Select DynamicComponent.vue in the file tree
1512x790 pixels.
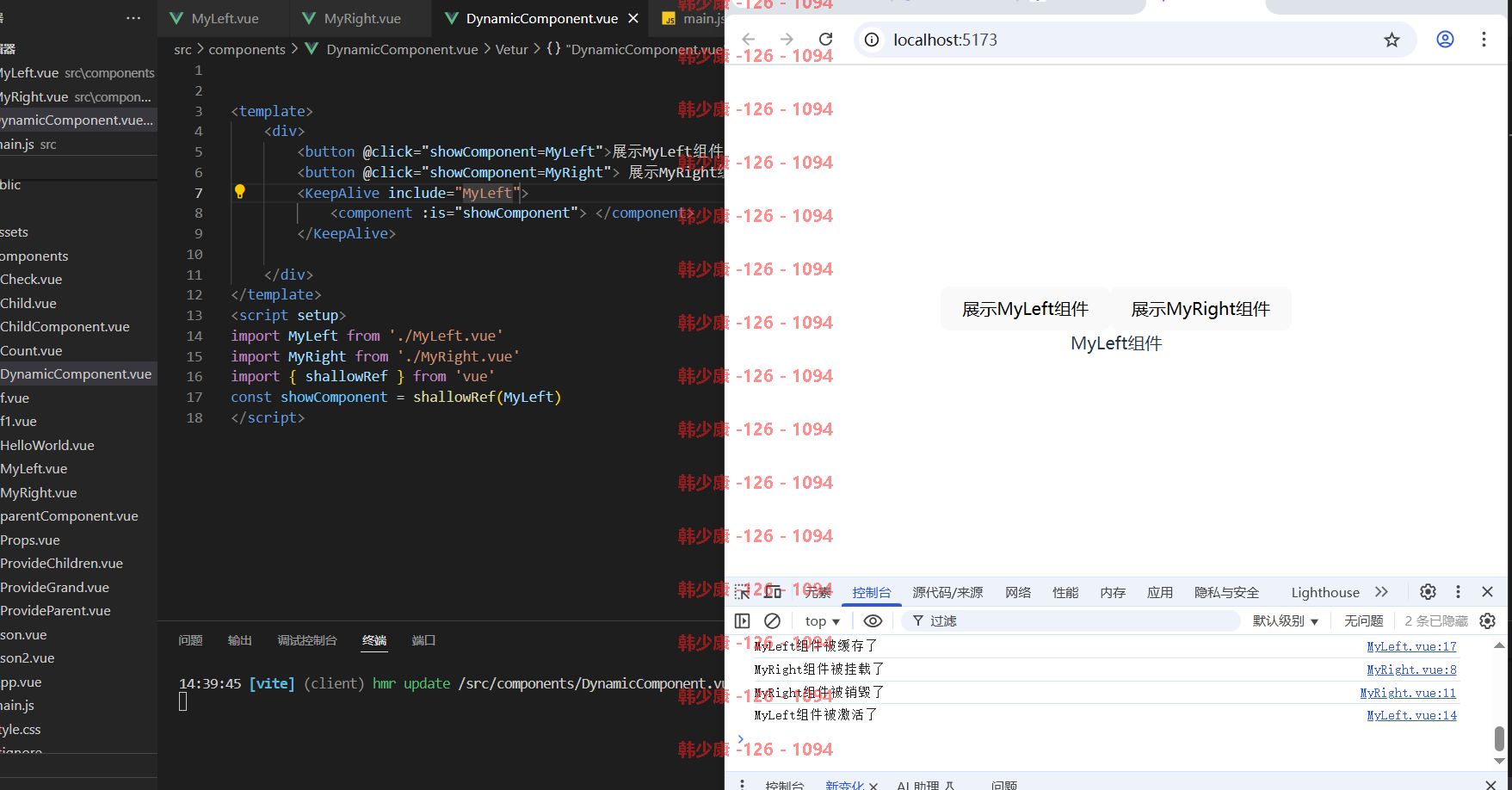(x=76, y=373)
